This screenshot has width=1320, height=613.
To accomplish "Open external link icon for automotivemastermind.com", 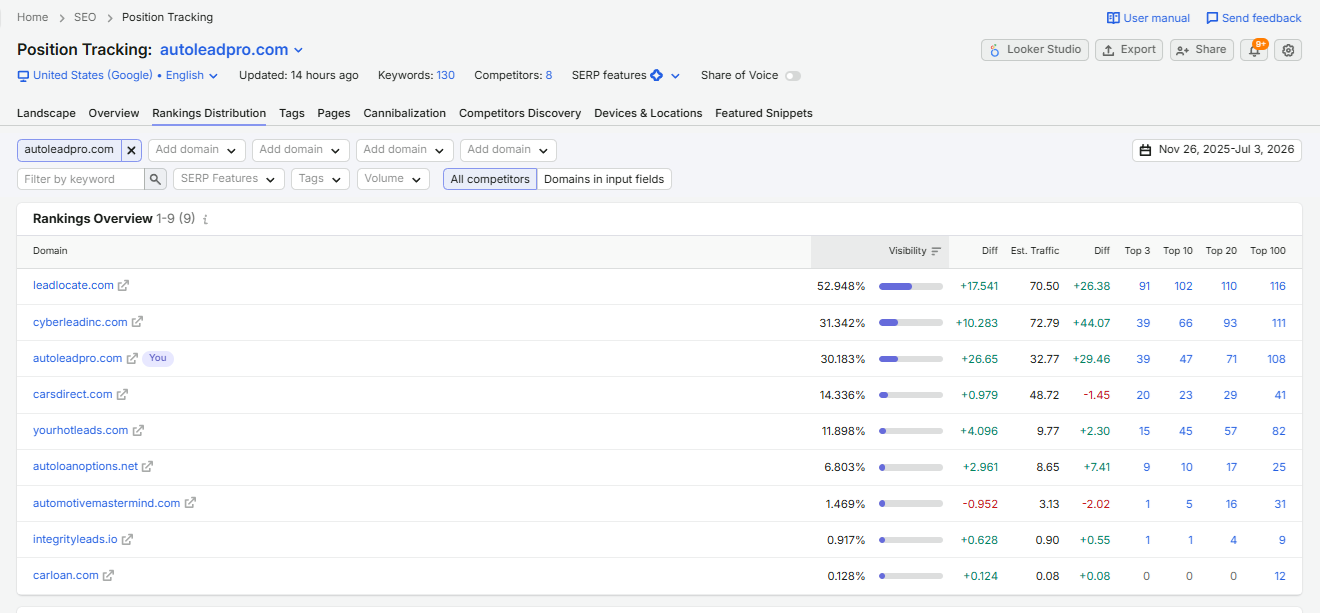I will pyautogui.click(x=191, y=503).
